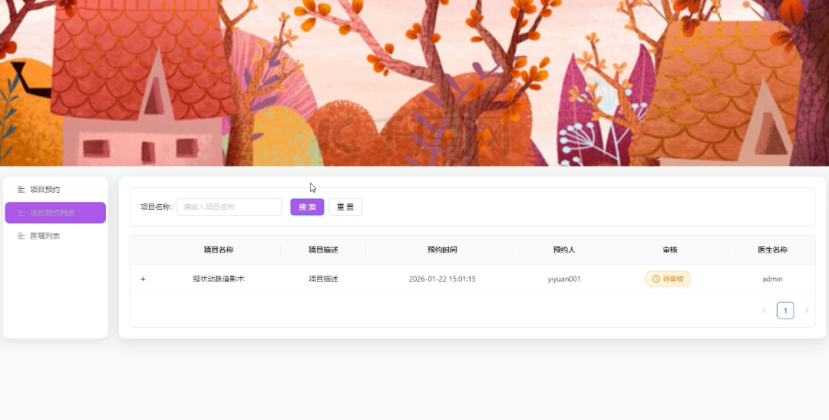Open the 项目预约 sidebar menu item

pyautogui.click(x=55, y=189)
